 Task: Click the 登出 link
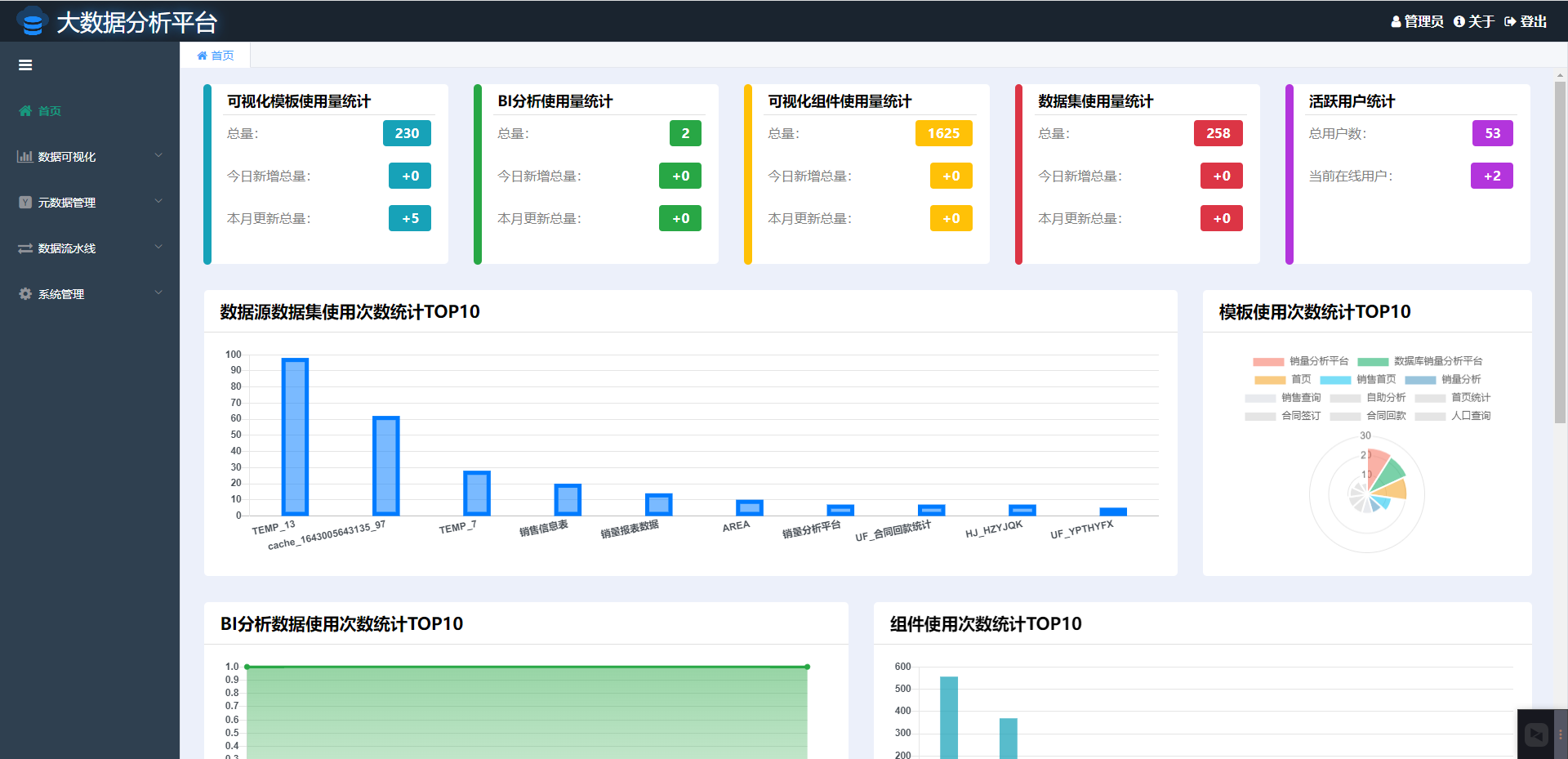point(1526,22)
